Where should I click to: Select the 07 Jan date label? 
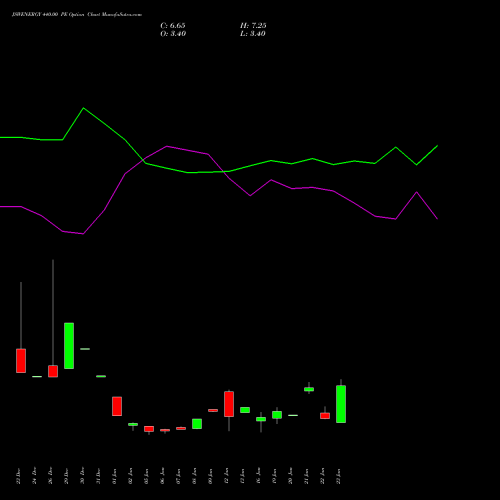178,476
